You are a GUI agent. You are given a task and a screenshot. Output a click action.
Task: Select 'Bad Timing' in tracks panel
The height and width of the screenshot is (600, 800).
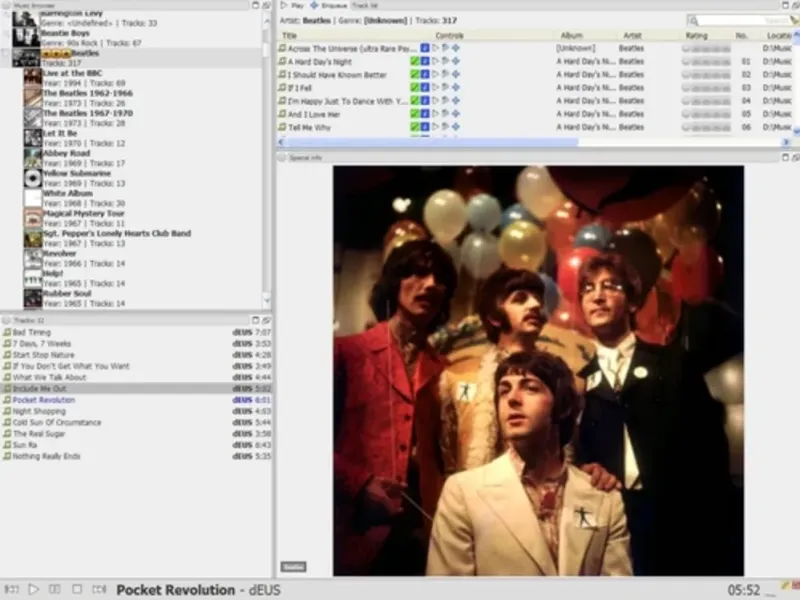pos(136,332)
